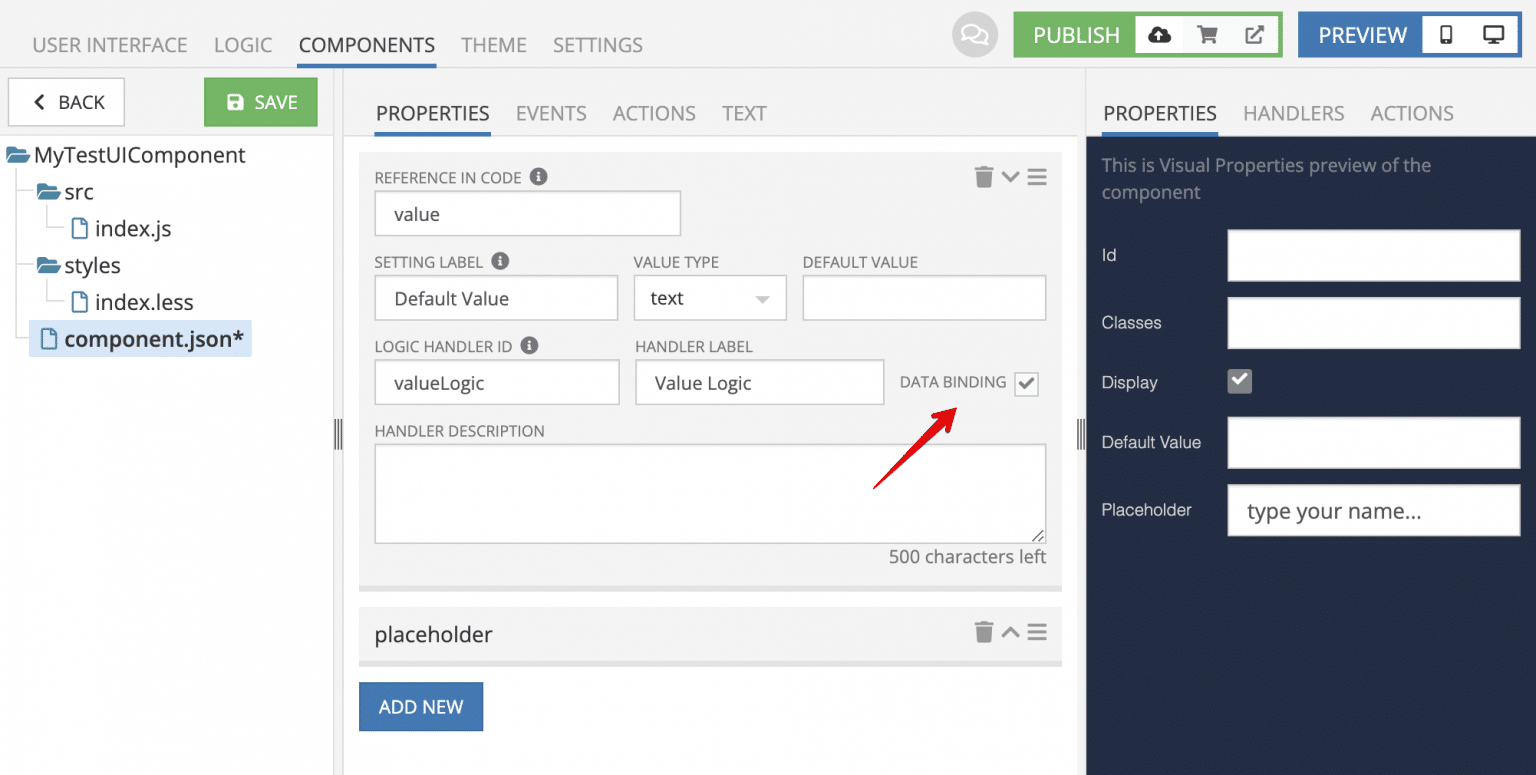Preview on desktop monitor icon

[x=1493, y=35]
